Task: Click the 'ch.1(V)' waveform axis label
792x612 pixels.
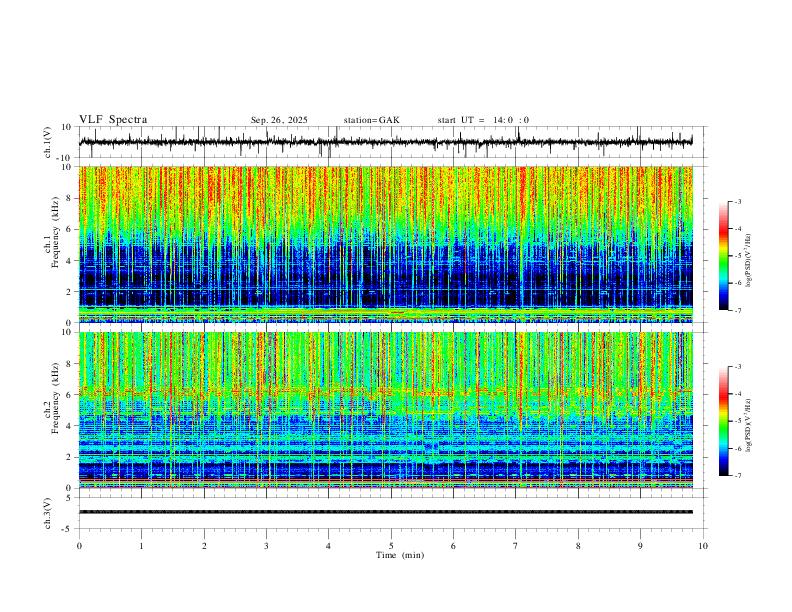Action: click(x=48, y=142)
